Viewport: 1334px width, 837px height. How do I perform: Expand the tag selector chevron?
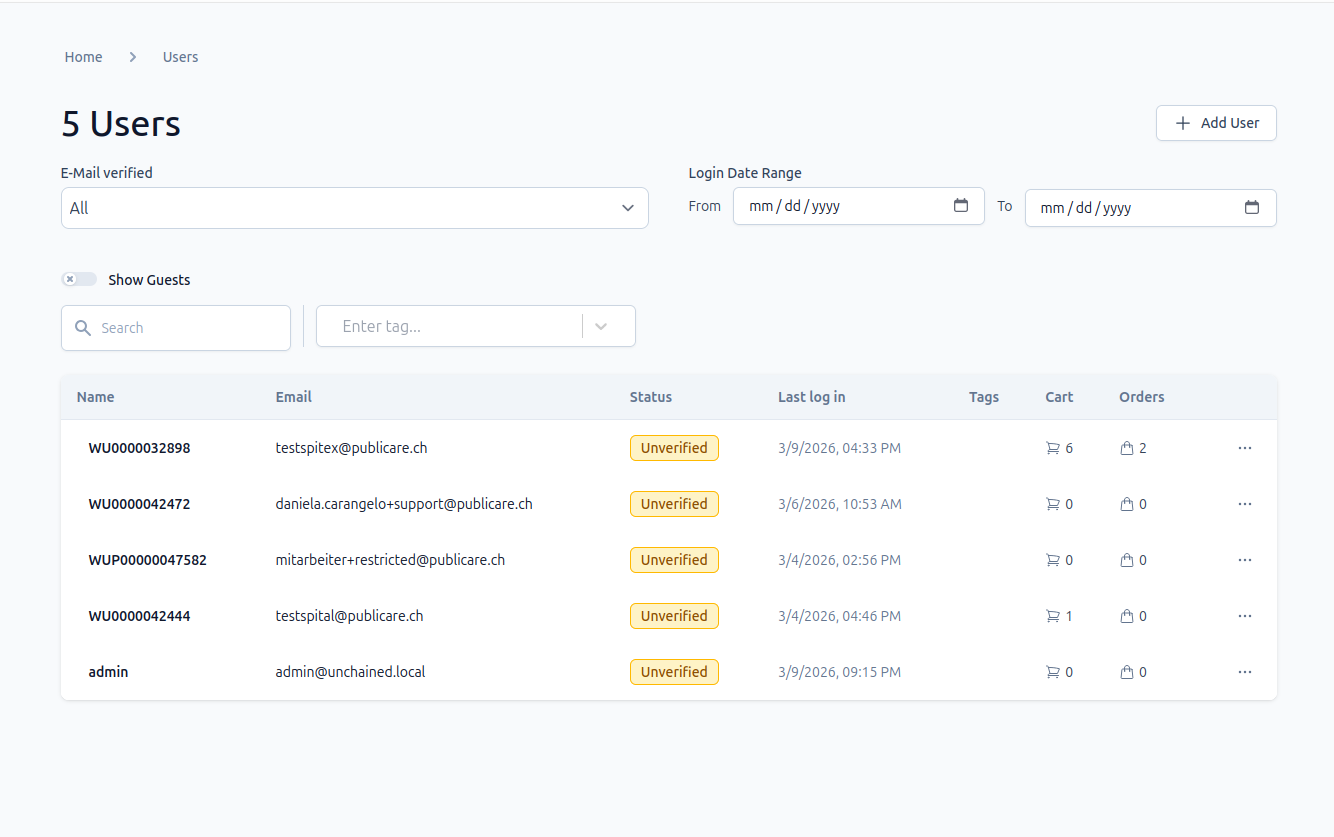coord(601,326)
